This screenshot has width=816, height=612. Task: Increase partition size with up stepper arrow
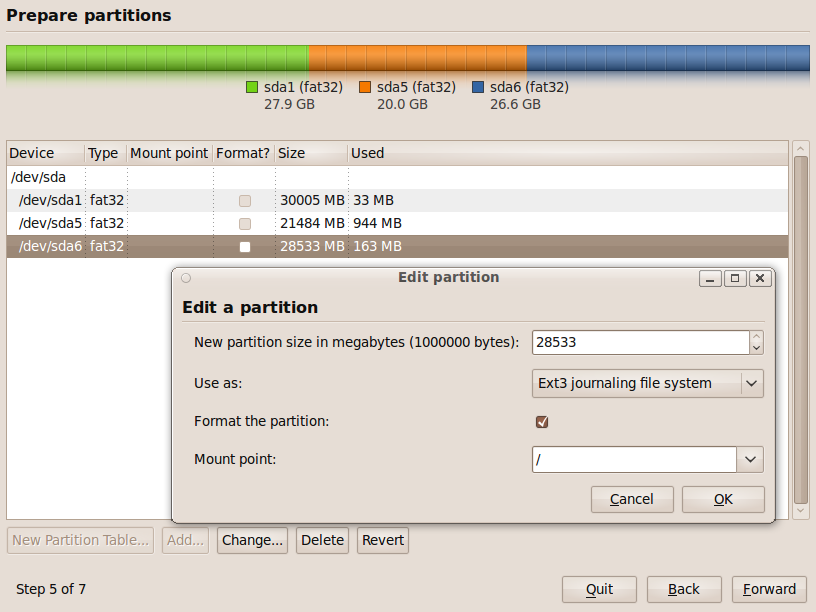[x=757, y=336]
